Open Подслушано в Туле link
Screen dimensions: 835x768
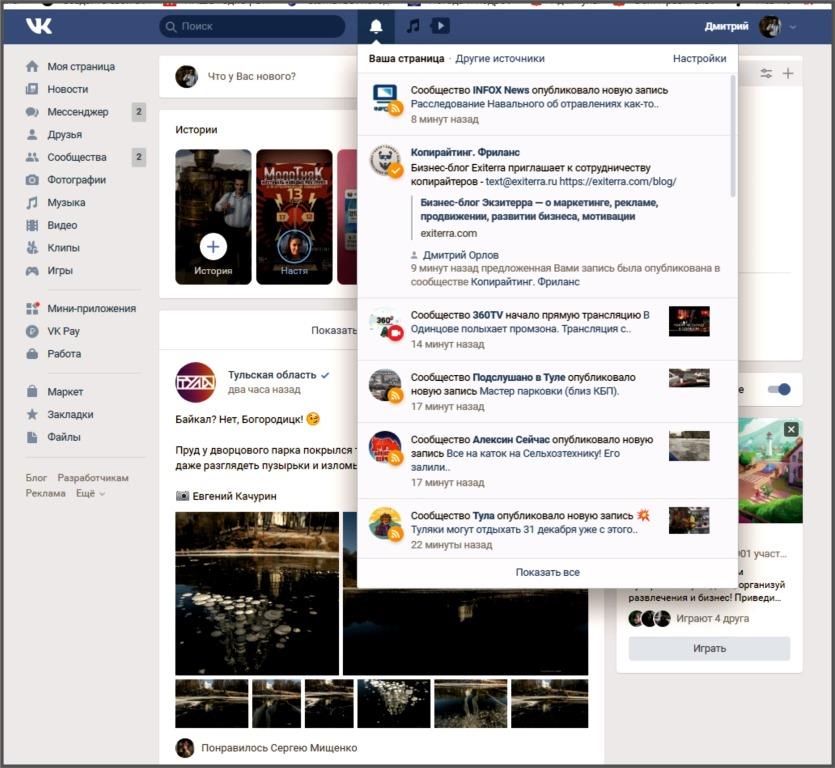[519, 378]
